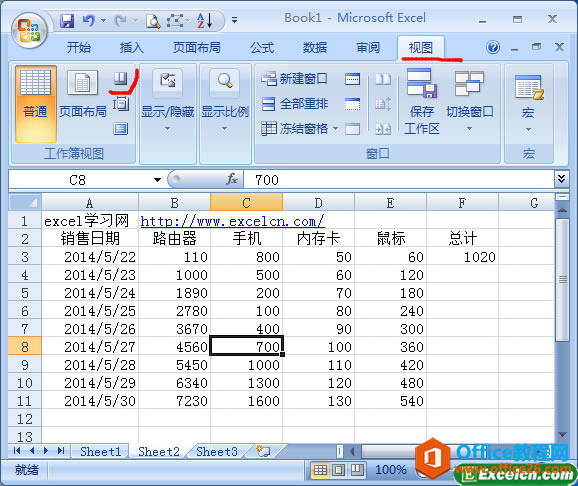Undo the last action
Viewport: 578px width, 486px height.
point(88,21)
